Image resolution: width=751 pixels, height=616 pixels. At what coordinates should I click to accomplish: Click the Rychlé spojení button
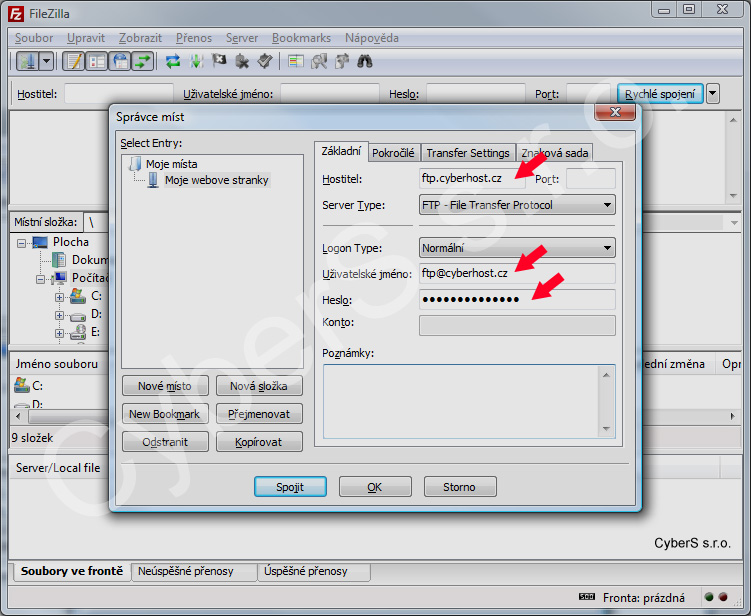tap(660, 94)
